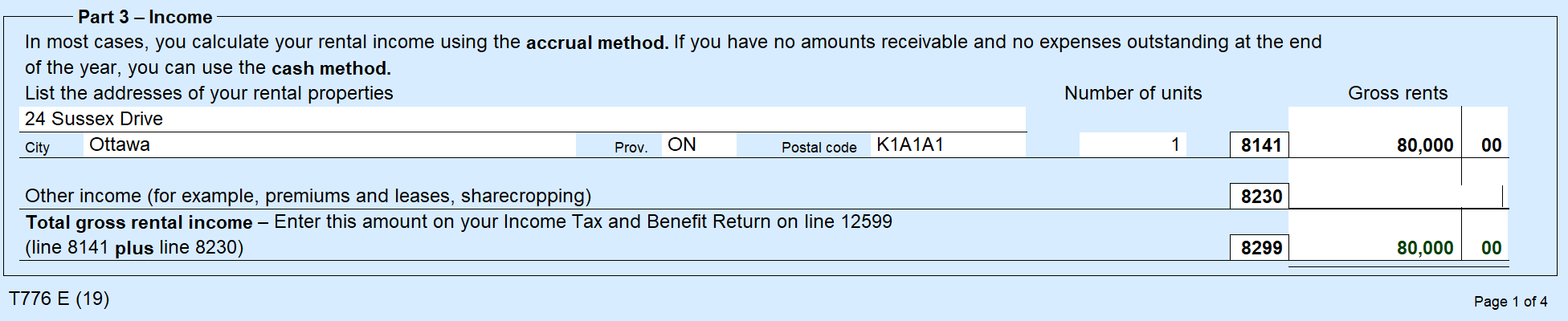Image resolution: width=1568 pixels, height=321 pixels.
Task: Click the line 8141 cents field
Action: 1484,145
